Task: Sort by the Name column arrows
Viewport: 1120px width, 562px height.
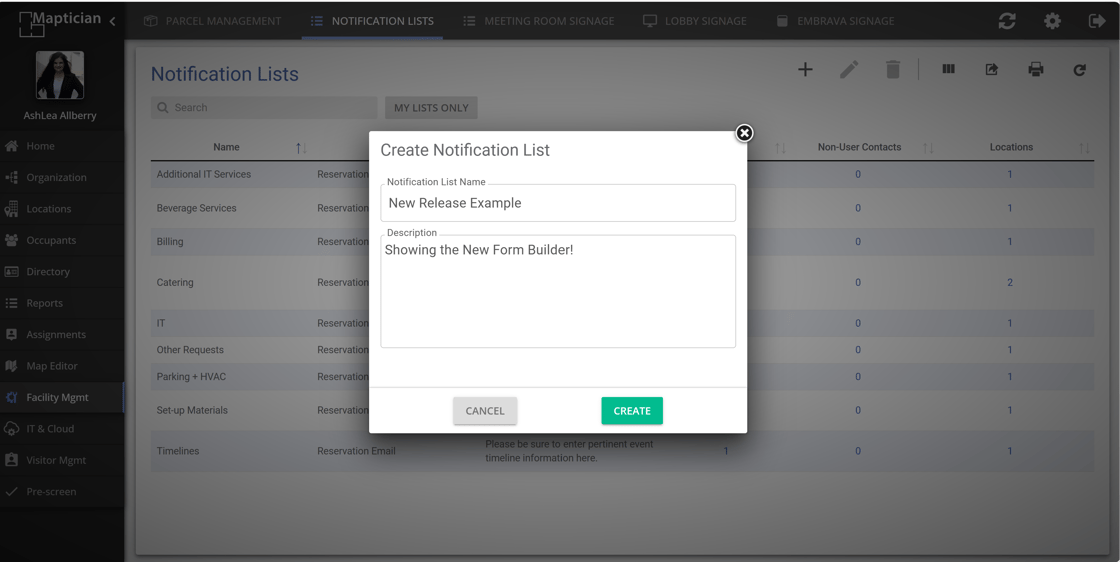Action: (301, 148)
